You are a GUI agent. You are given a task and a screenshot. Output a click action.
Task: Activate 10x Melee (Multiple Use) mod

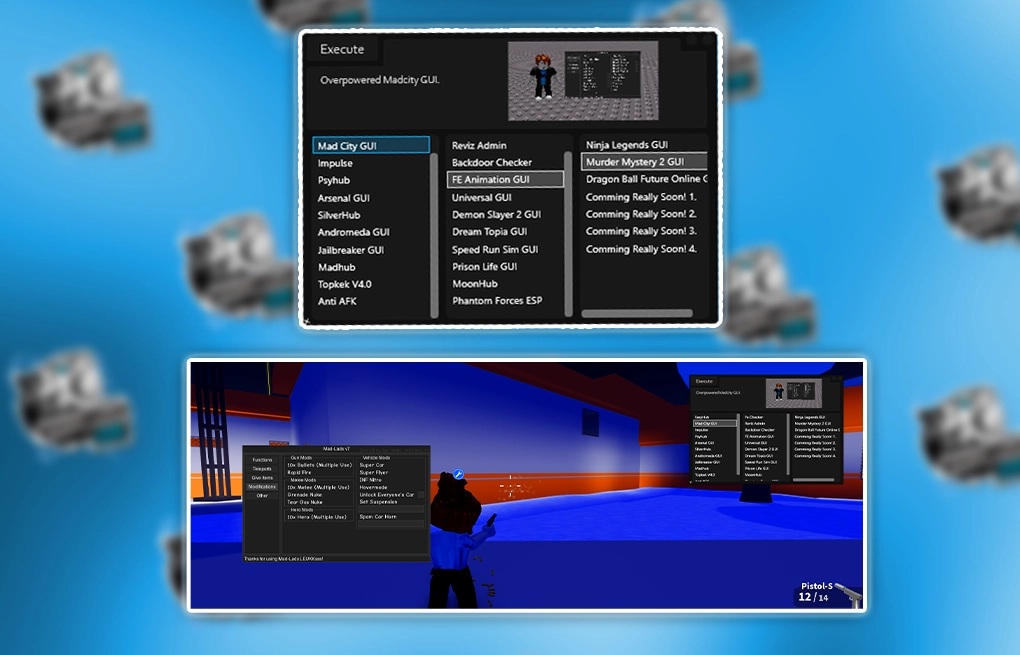(x=319, y=487)
